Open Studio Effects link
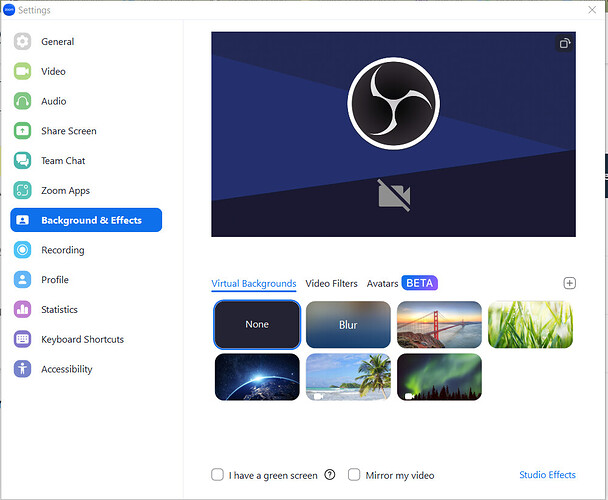Viewport: 608px width, 500px height. coord(547,475)
